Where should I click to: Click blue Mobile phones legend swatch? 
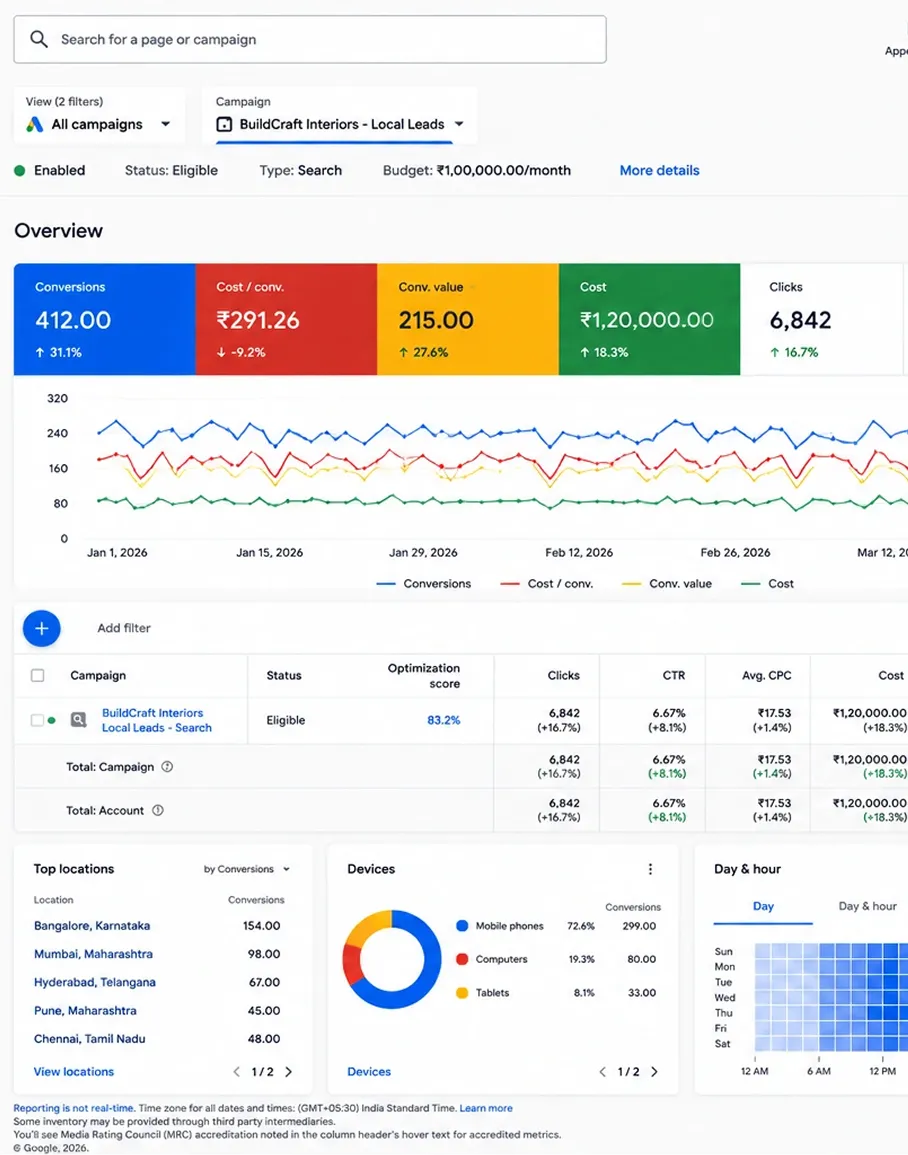pos(462,926)
